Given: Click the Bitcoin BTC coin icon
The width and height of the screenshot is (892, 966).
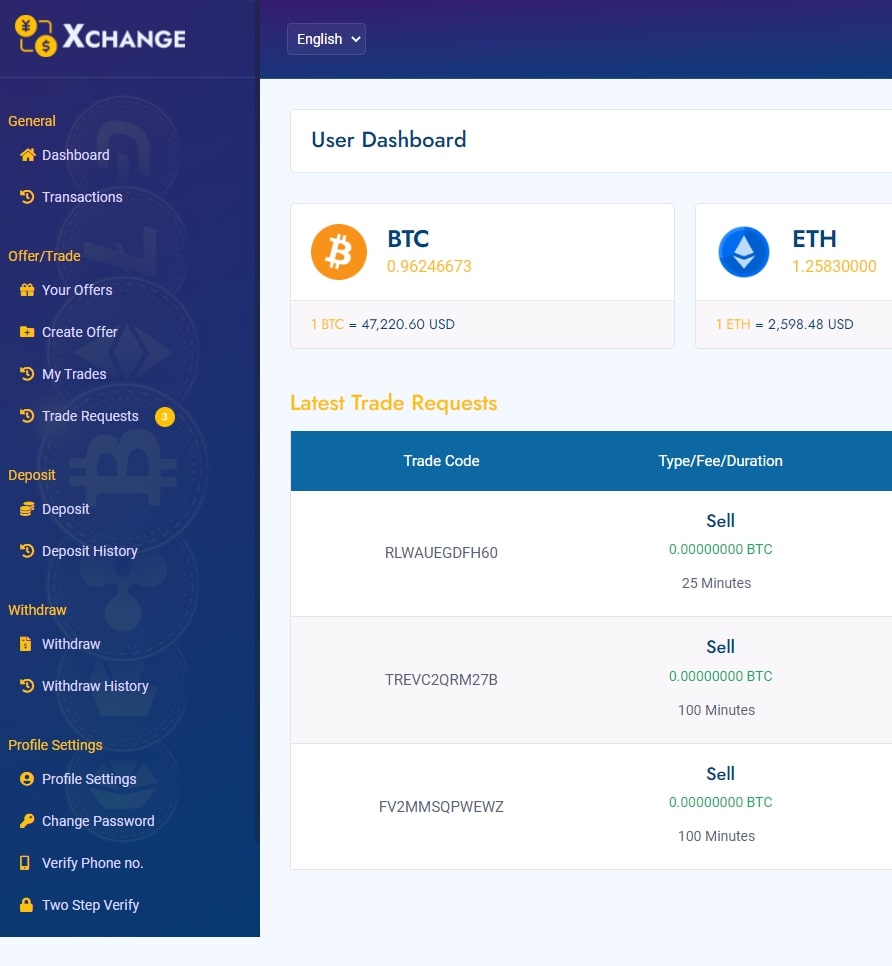Looking at the screenshot, I should pyautogui.click(x=339, y=252).
